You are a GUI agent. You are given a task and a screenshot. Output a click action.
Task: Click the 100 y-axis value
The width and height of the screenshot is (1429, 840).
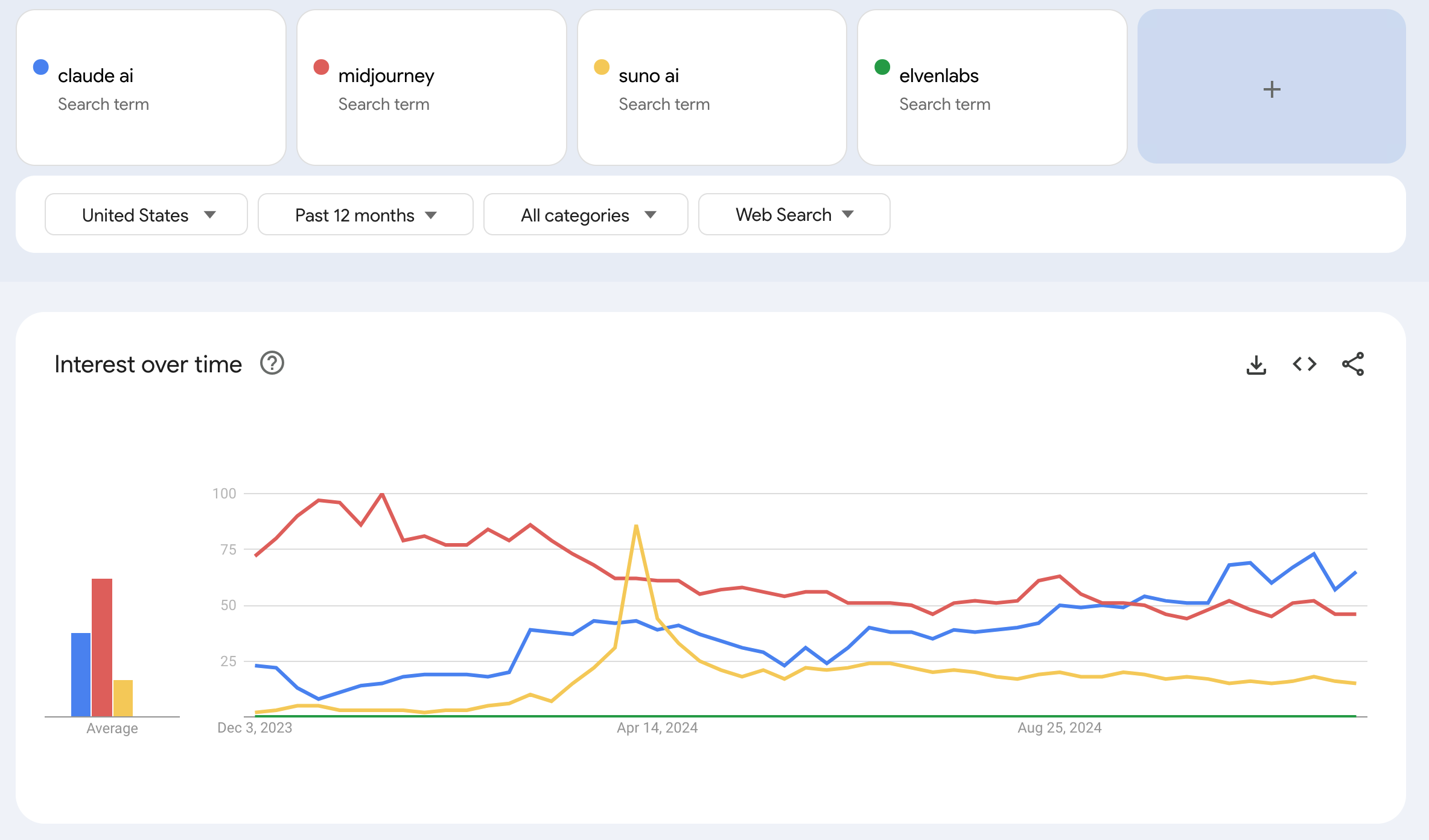point(224,494)
